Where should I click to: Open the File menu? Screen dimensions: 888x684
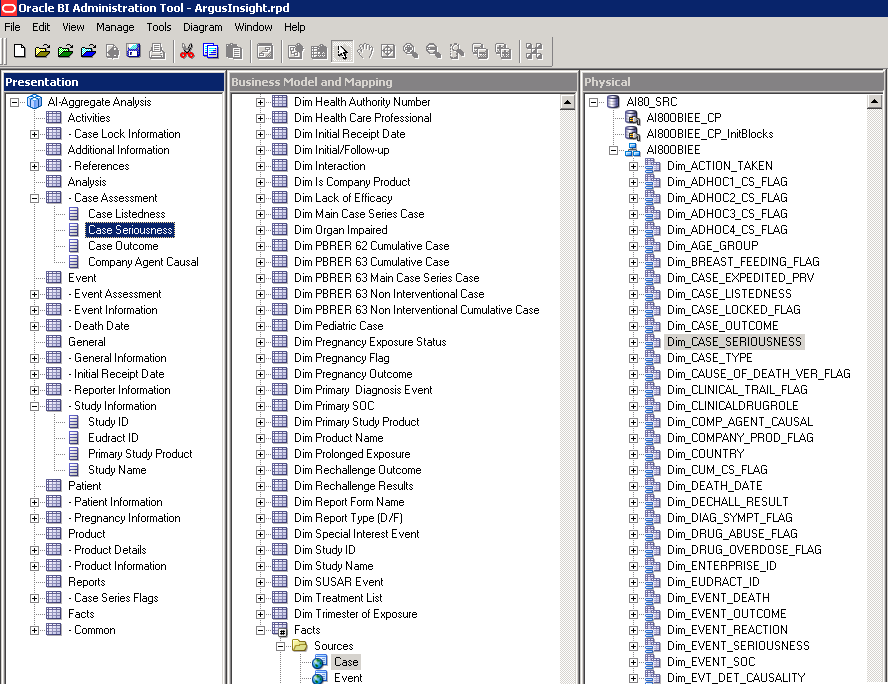12,27
